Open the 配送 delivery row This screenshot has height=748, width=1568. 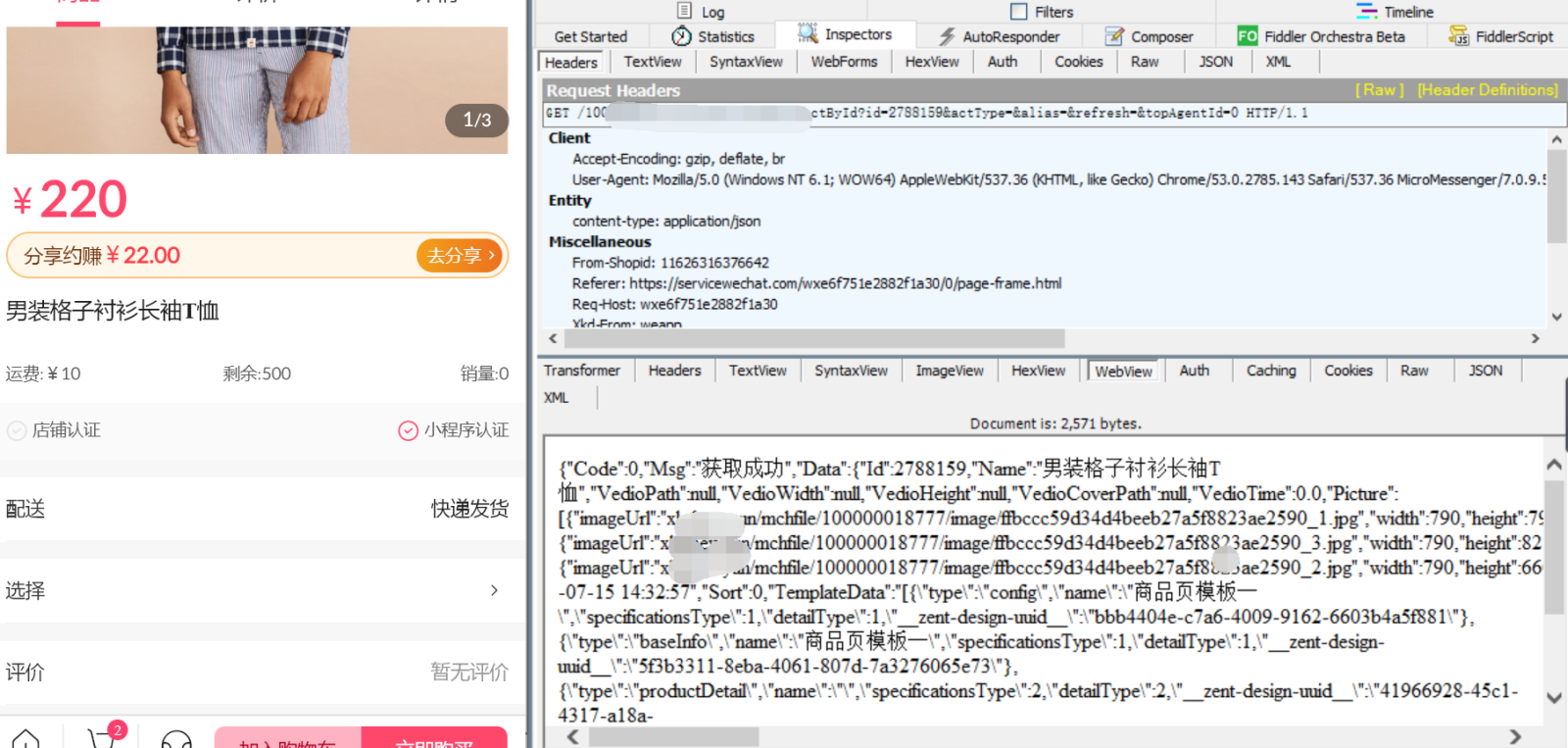click(257, 509)
